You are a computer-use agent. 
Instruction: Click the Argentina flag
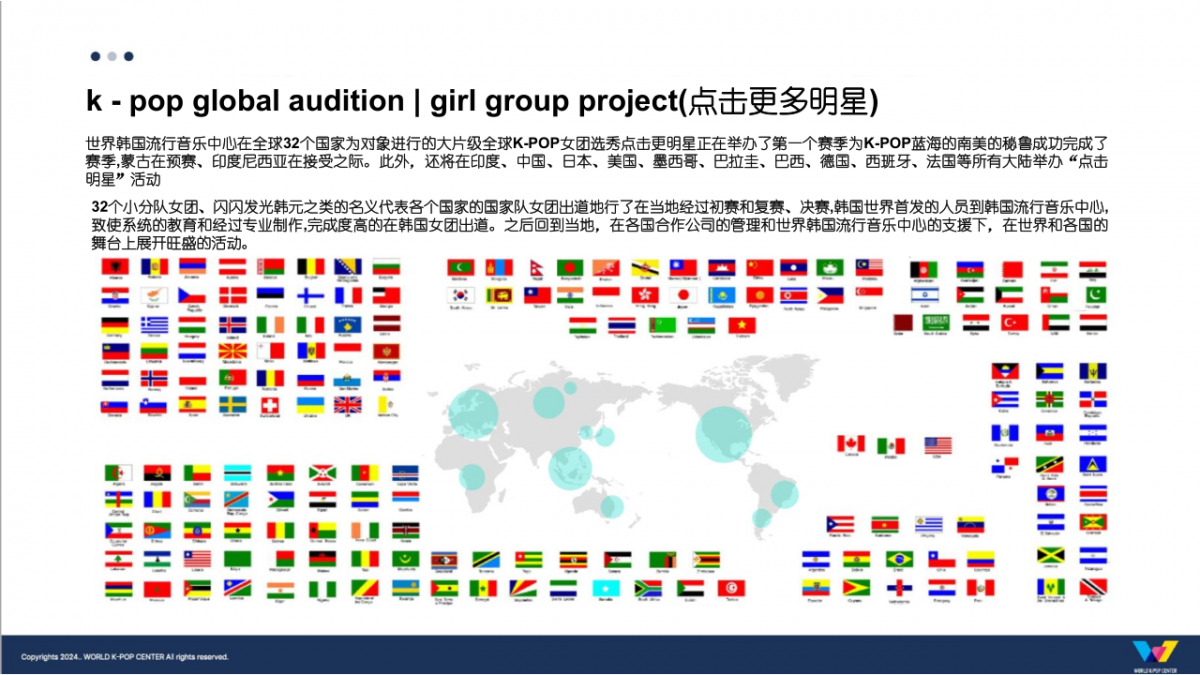click(x=815, y=558)
